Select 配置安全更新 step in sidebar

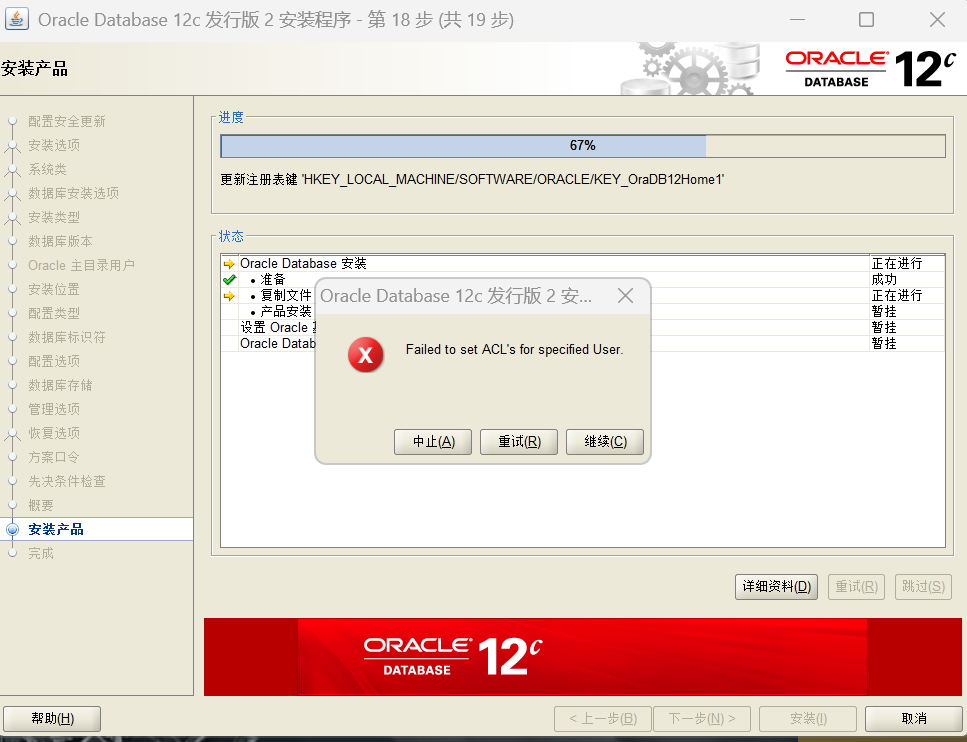67,122
